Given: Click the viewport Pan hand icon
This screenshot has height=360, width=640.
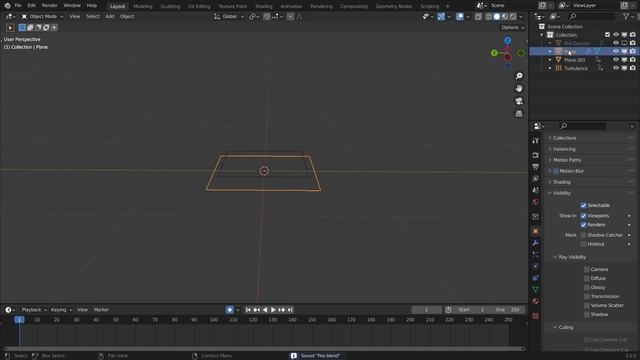Looking at the screenshot, I should coord(519,89).
